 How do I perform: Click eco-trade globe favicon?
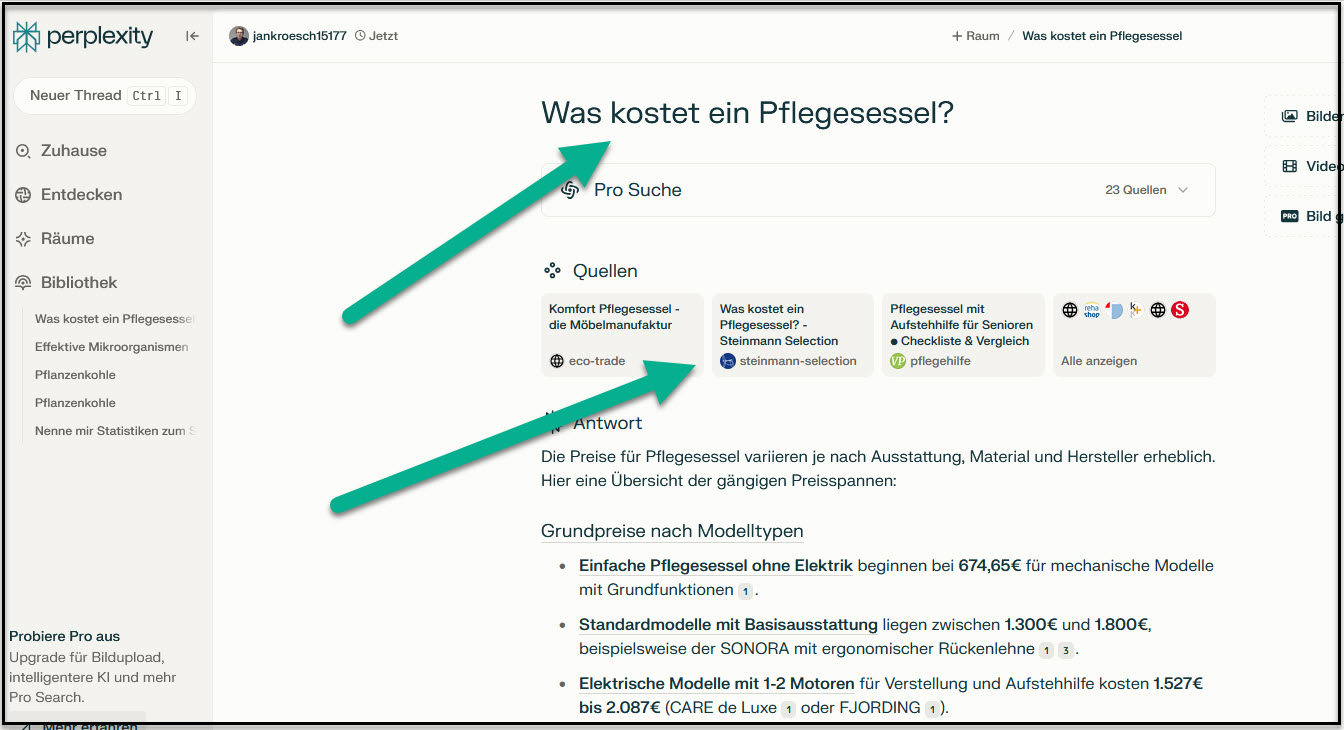[x=557, y=361]
